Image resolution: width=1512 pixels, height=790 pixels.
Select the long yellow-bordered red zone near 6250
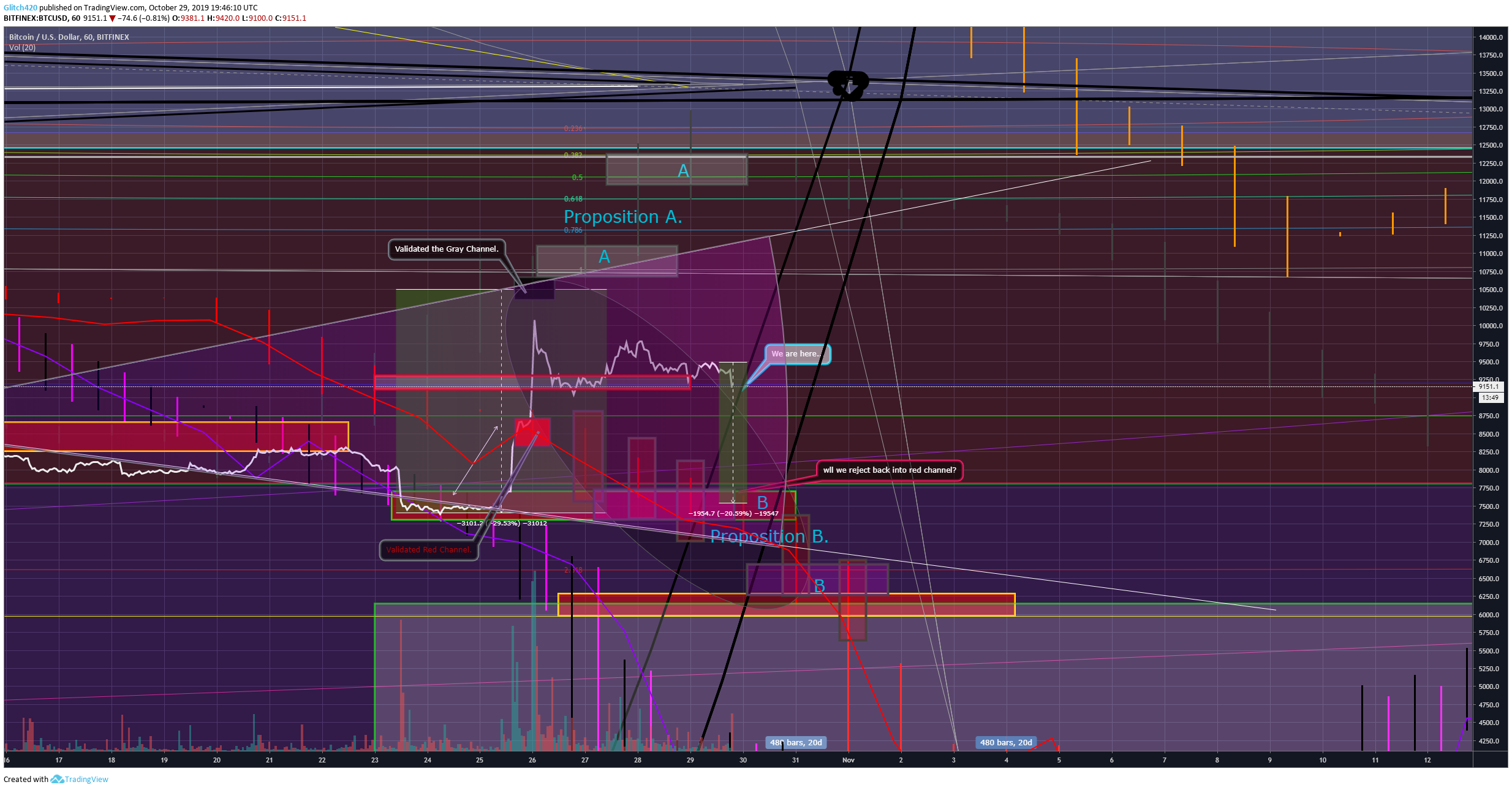click(787, 604)
